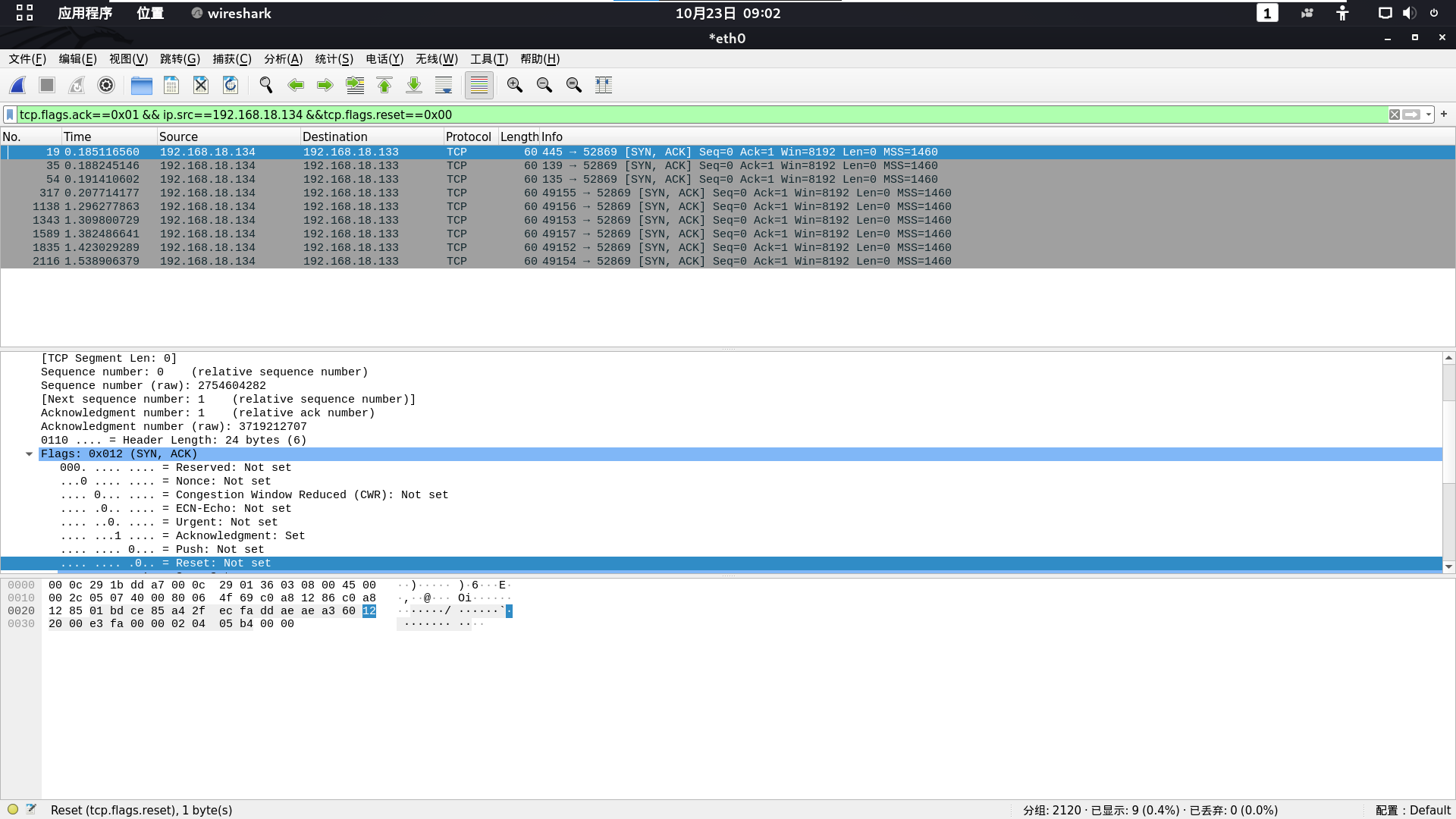Clear the display filter with X button
This screenshot has width=1456, height=819.
[1394, 115]
